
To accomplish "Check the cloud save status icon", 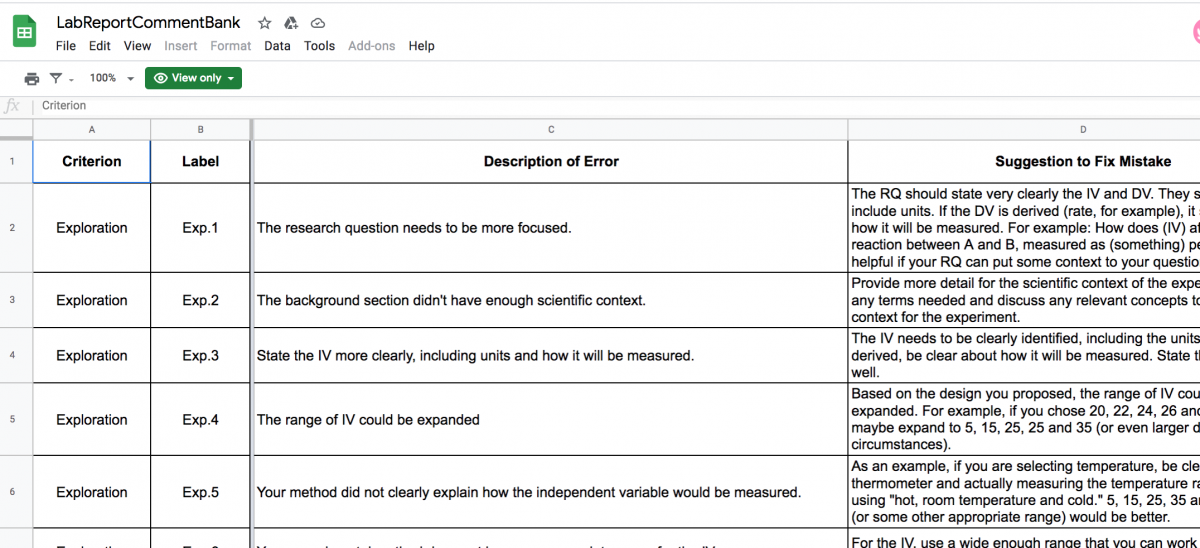I will click(x=318, y=23).
